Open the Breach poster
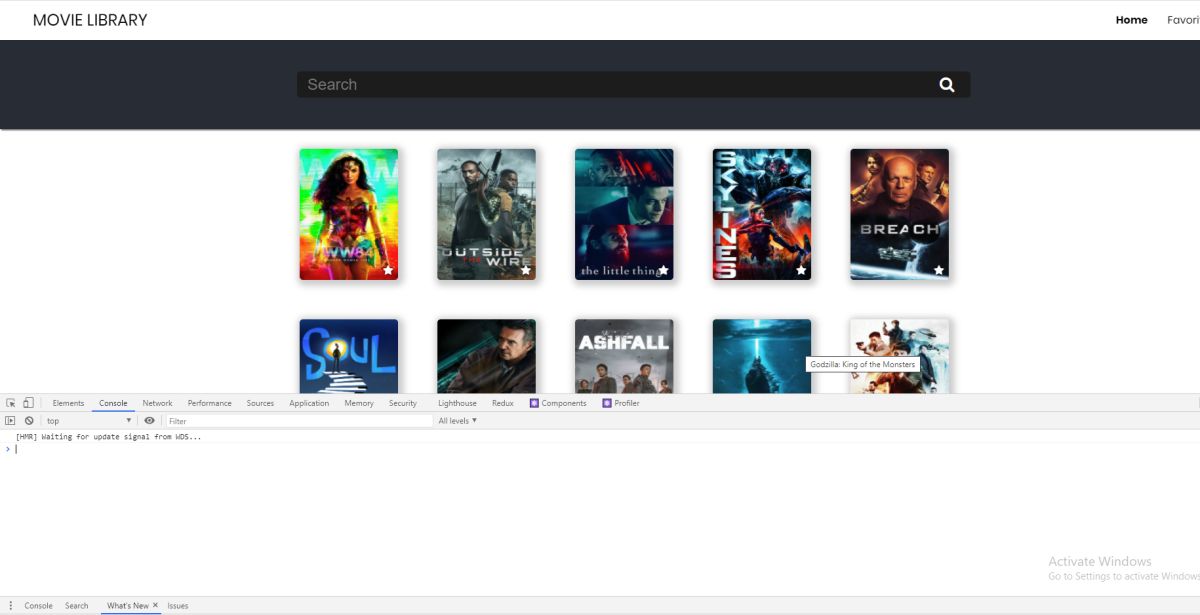The image size is (1200, 615). [899, 214]
